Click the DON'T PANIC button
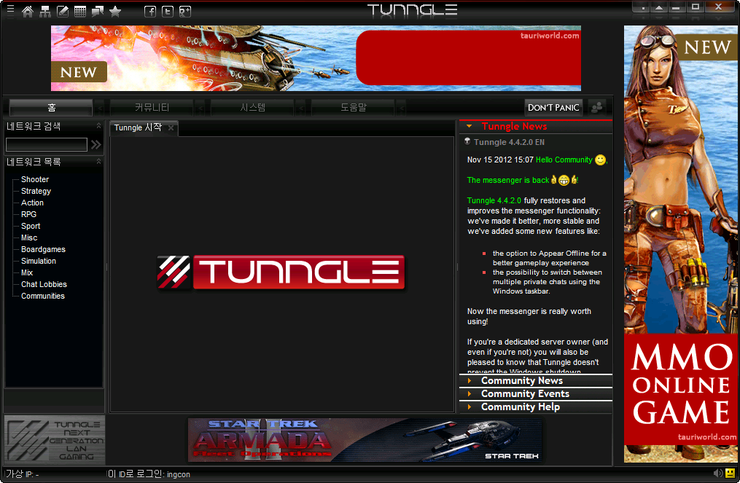 pos(554,107)
